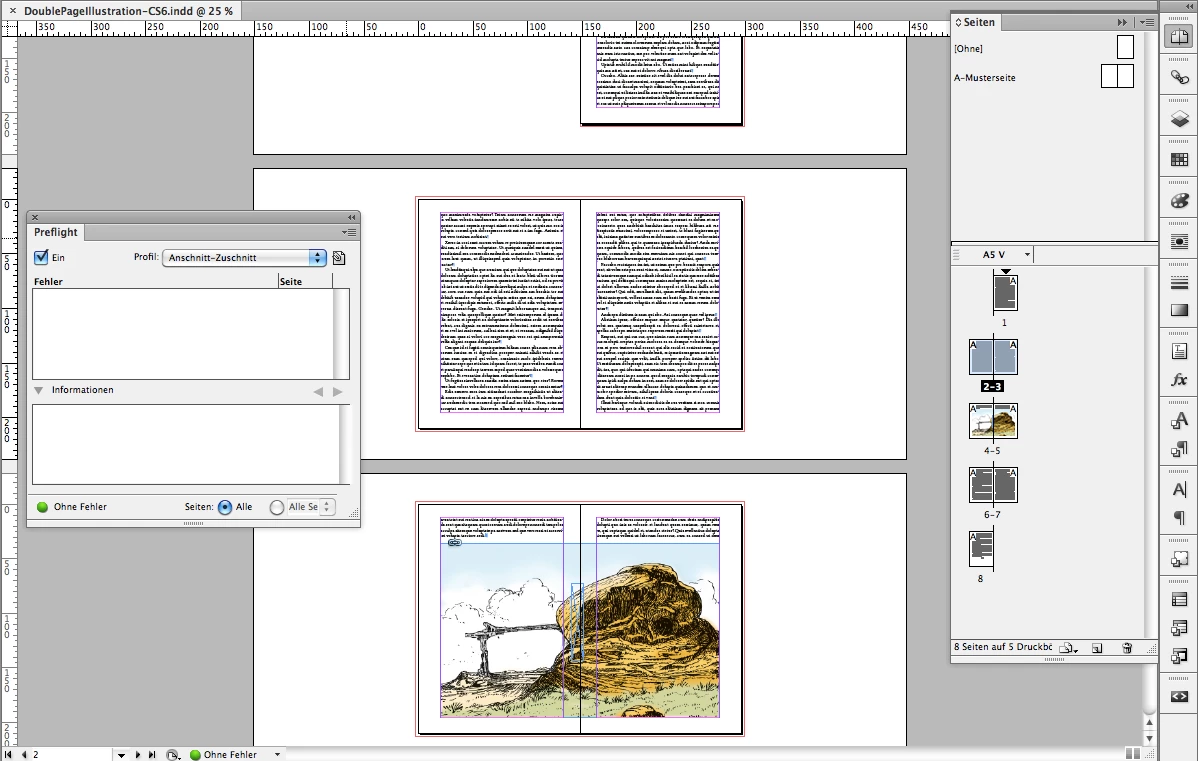Click vertical scrollbar down arrow
1198x761 pixels.
[1150, 740]
